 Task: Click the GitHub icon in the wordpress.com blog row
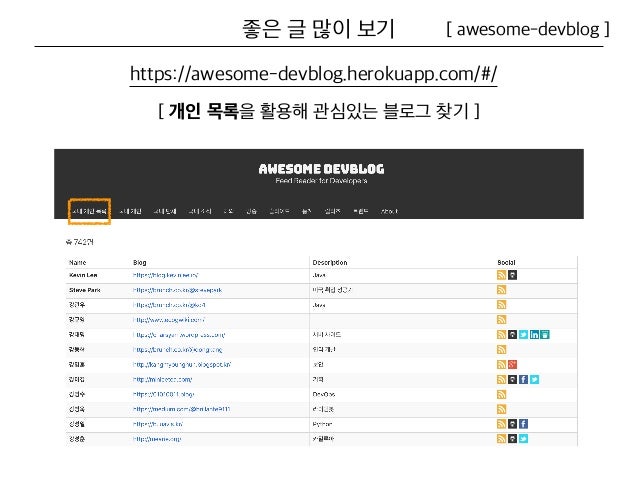512,335
